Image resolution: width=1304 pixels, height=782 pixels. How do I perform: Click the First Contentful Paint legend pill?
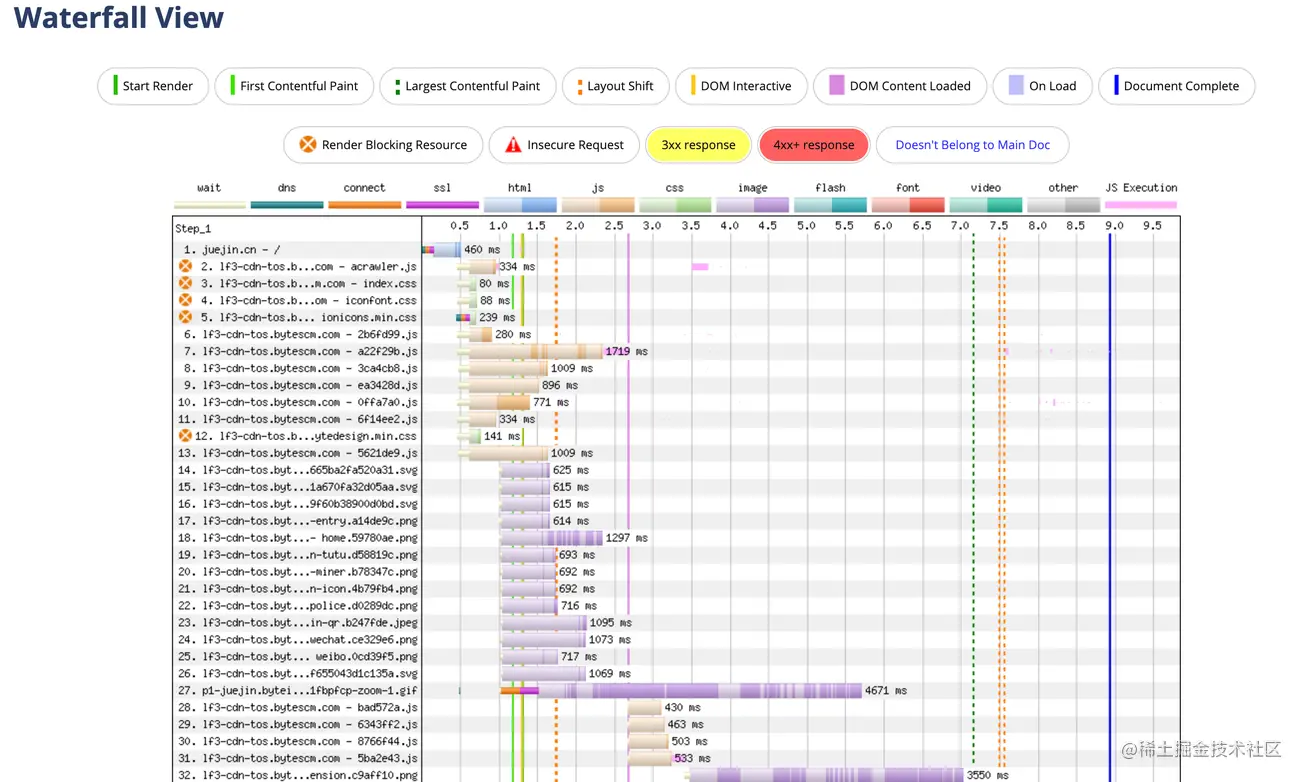[x=294, y=86]
